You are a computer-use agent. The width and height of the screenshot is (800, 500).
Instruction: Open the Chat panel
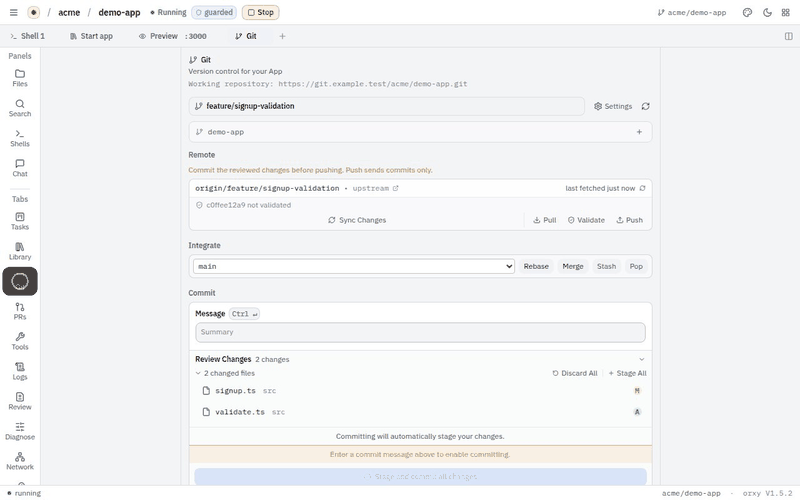point(20,168)
